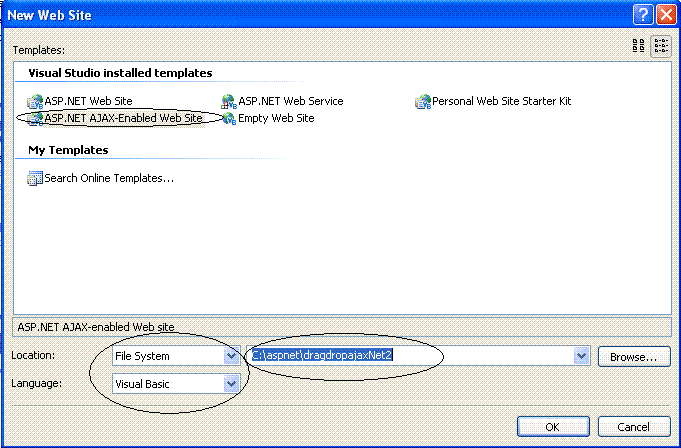Screen dimensions: 681x448
Task: Expand the Language dropdown arrow
Action: pyautogui.click(x=231, y=384)
